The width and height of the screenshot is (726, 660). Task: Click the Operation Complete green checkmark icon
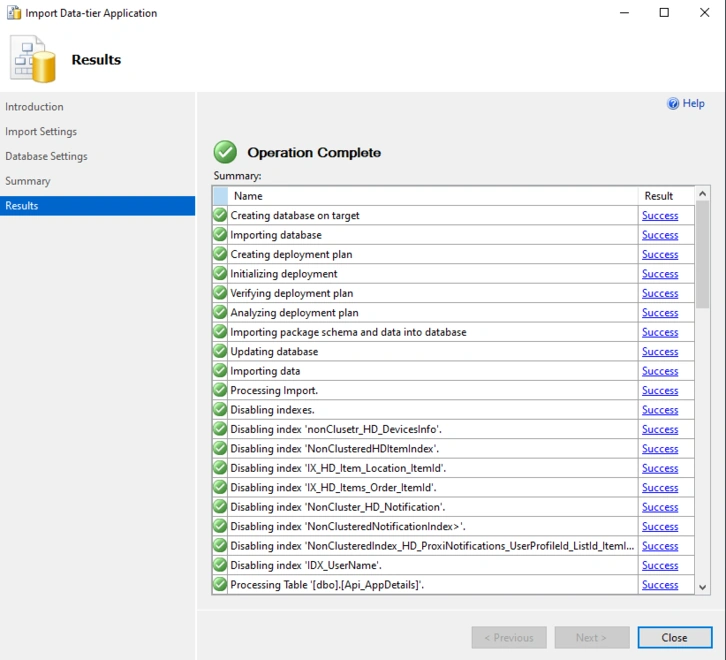pyautogui.click(x=225, y=152)
